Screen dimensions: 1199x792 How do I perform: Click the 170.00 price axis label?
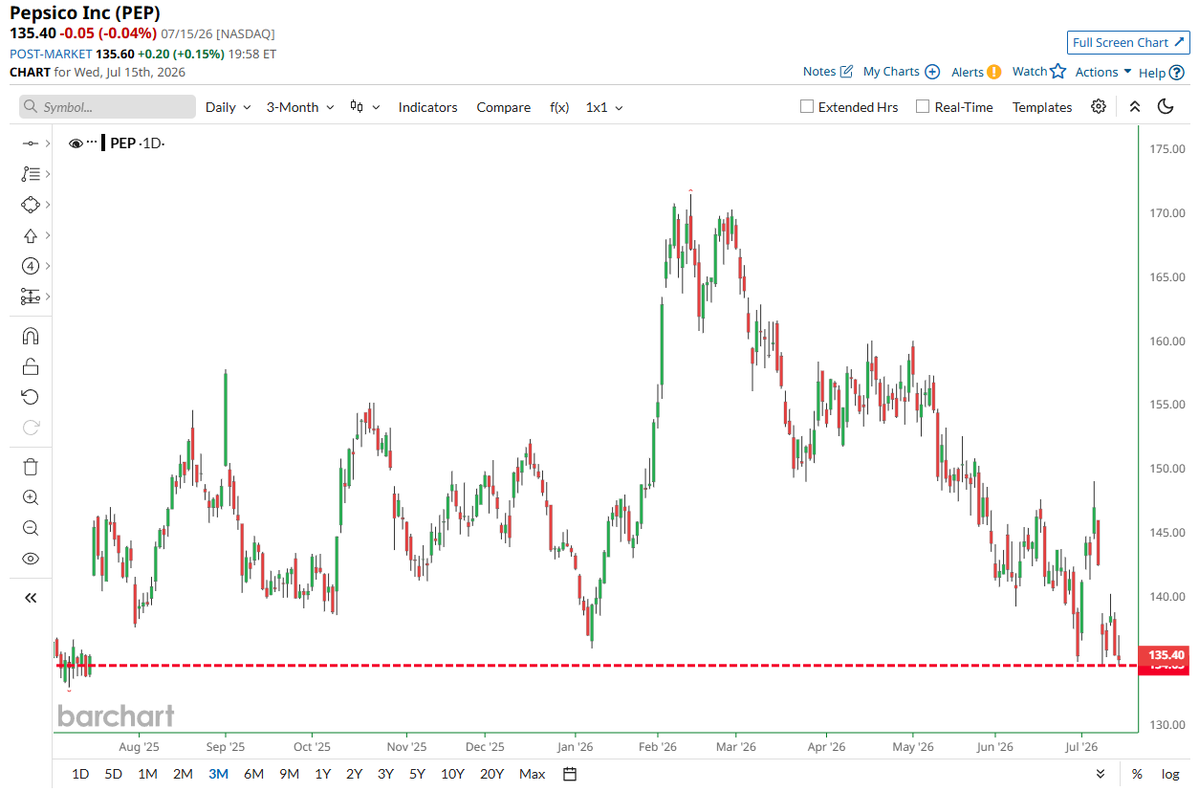pos(1168,213)
